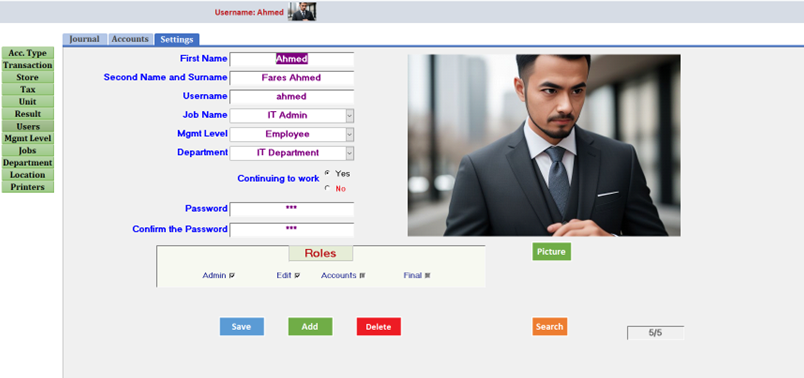The image size is (804, 378).
Task: Click the Username input containing ahmed
Action: click(x=292, y=96)
